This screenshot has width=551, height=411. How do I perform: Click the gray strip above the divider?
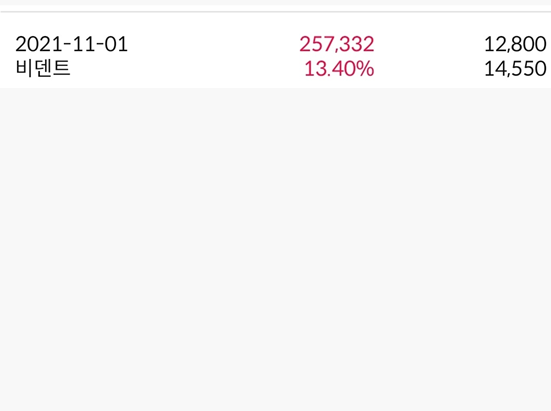coord(276,2)
